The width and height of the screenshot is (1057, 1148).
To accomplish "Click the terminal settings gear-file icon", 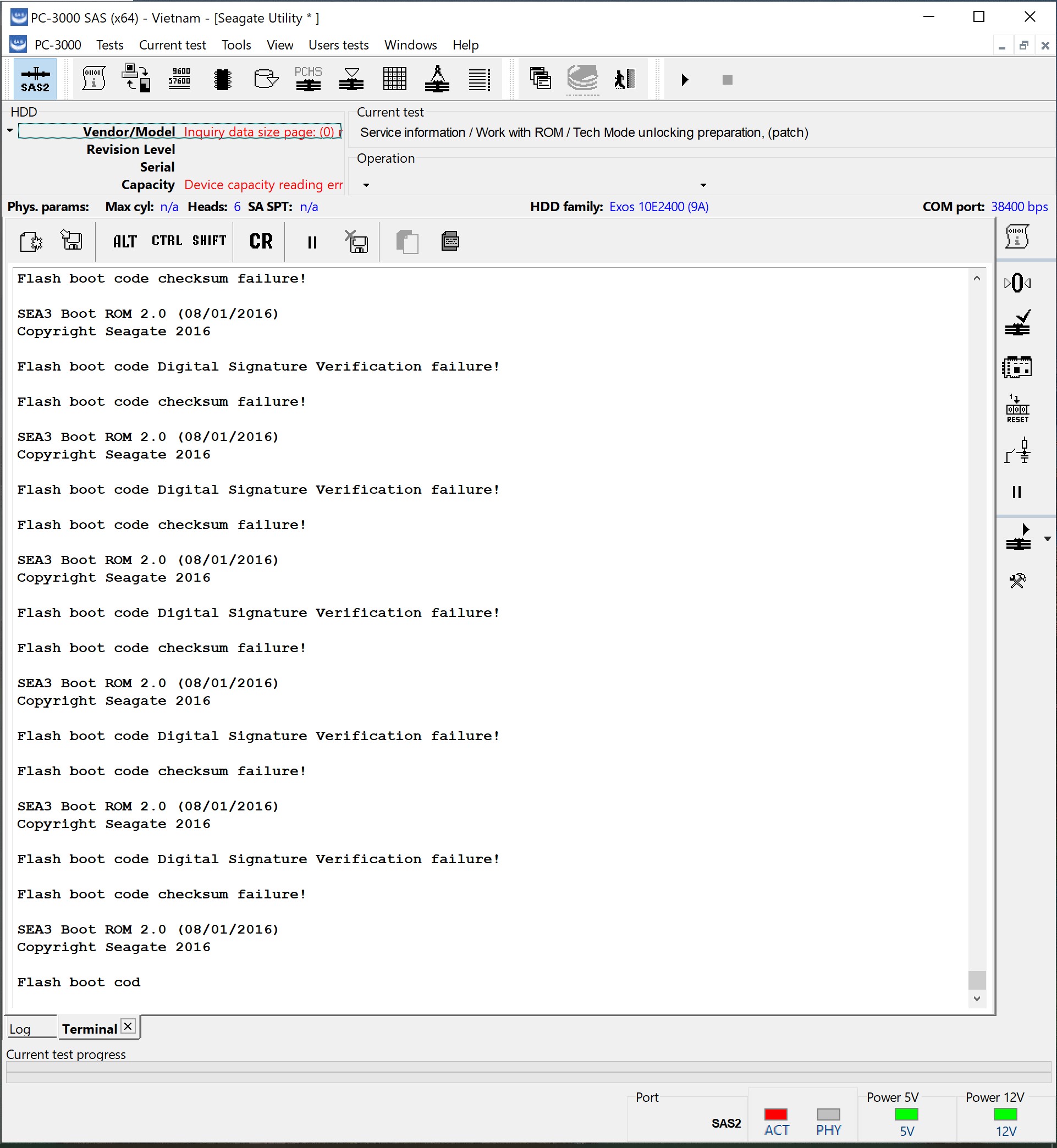I will click(x=31, y=241).
